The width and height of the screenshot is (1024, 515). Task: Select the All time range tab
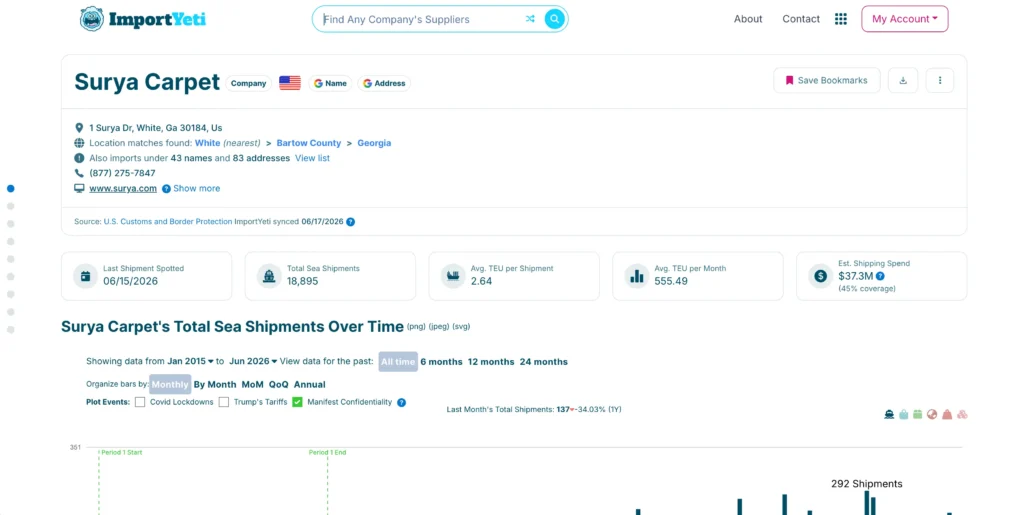(x=398, y=362)
